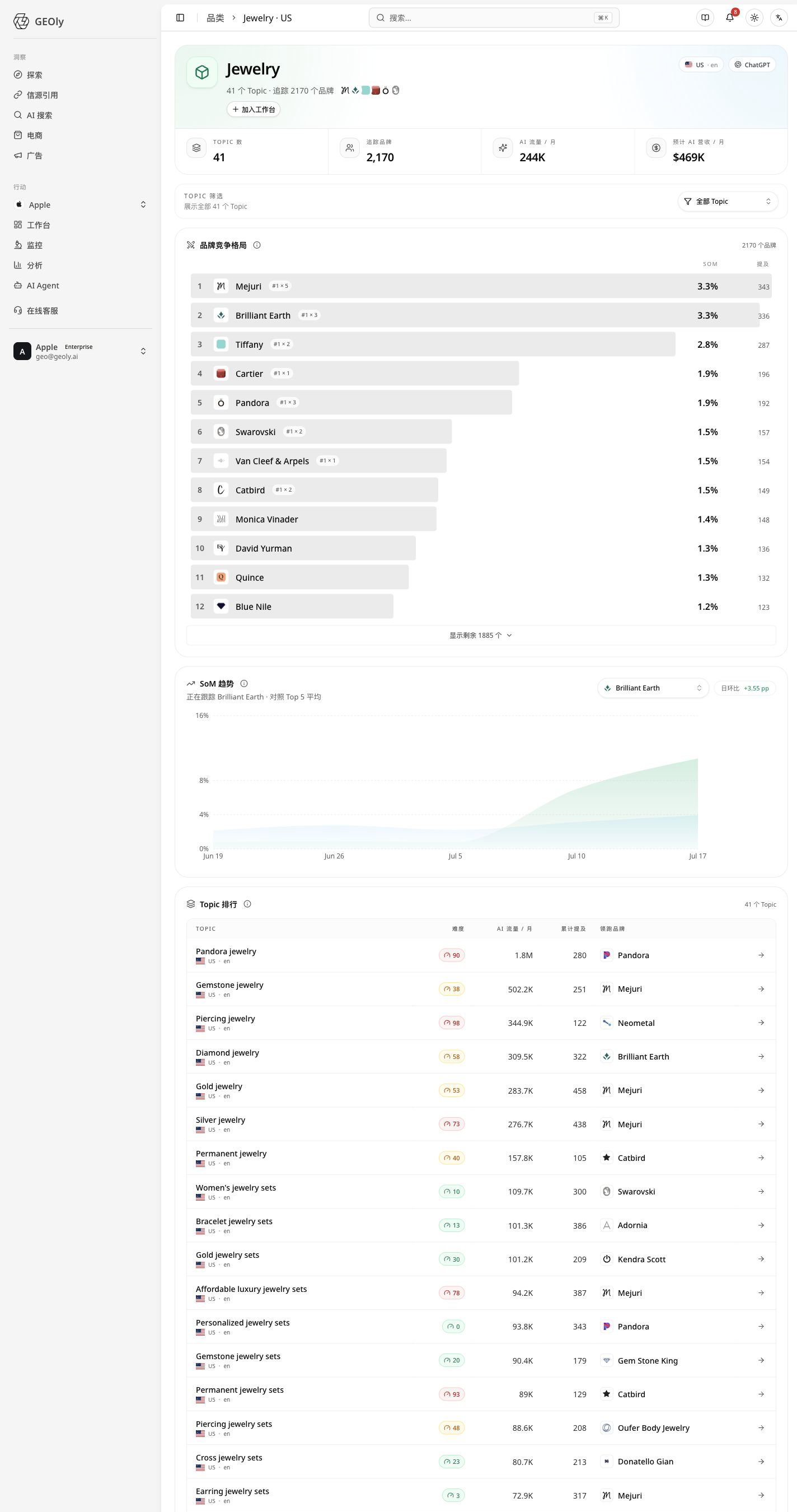The image size is (797, 1512).
Task: Click the Affordable luxury jewelry sets topic
Action: point(251,1289)
